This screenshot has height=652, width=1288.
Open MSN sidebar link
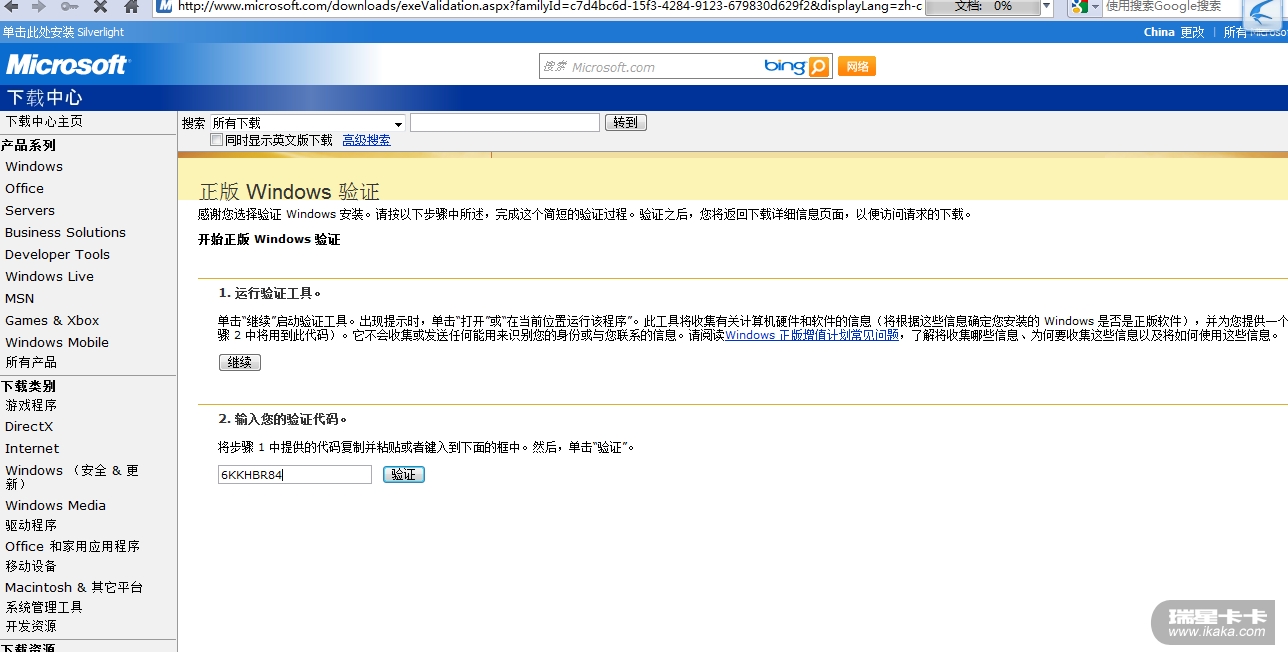coord(20,298)
